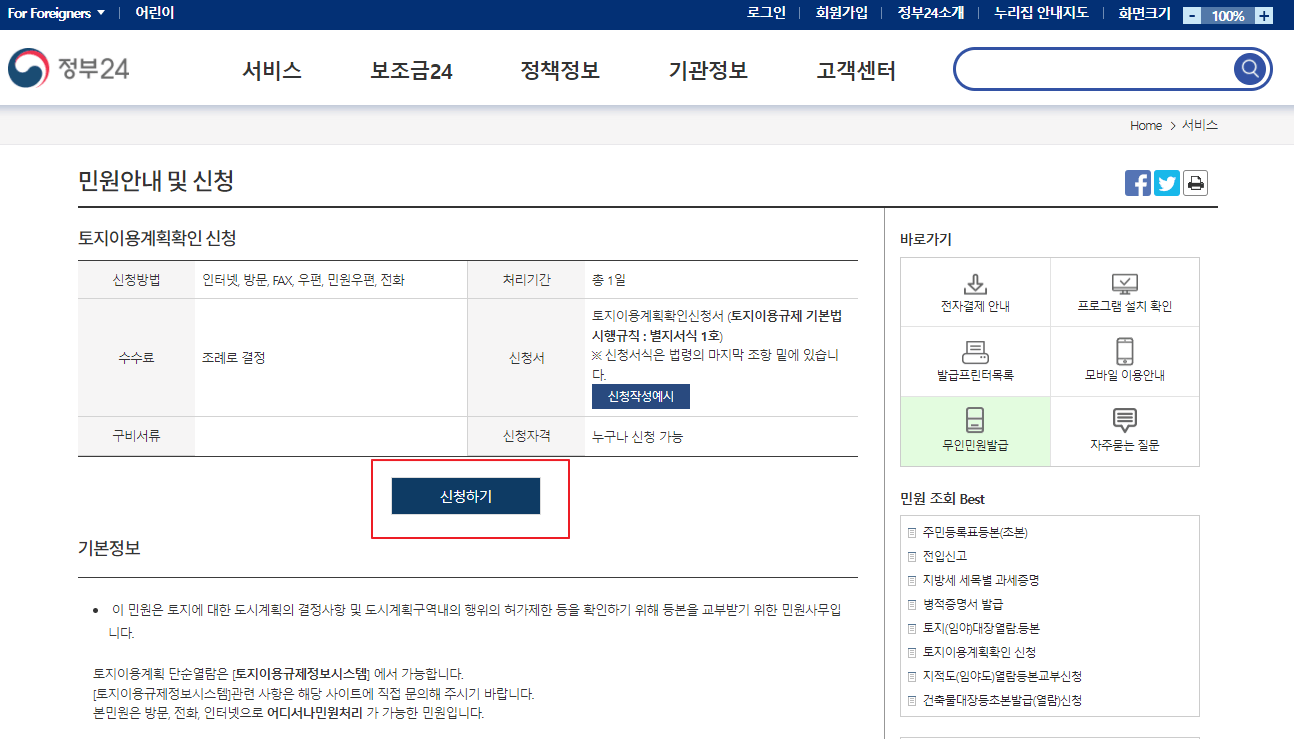Increase screen size with plus button
Image resolution: width=1294 pixels, height=739 pixels.
coord(1264,16)
